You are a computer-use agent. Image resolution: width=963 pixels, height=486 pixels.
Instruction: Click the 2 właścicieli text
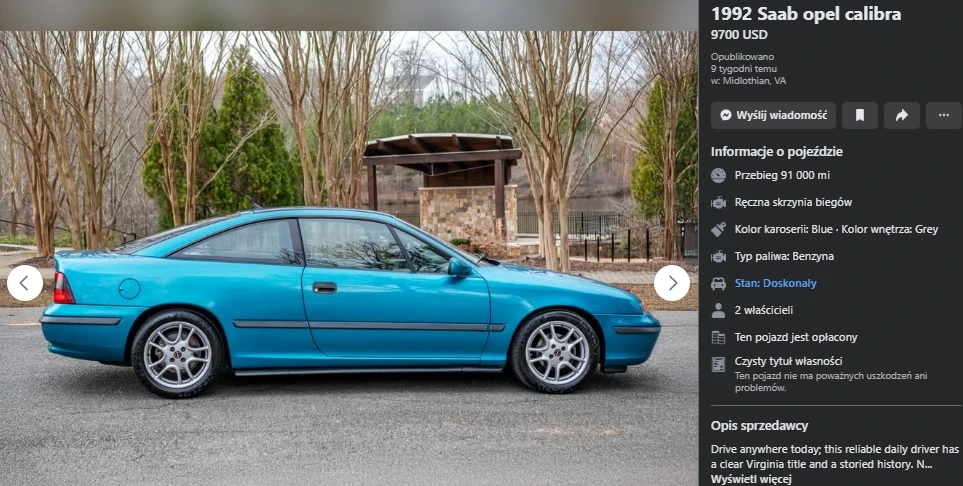763,310
